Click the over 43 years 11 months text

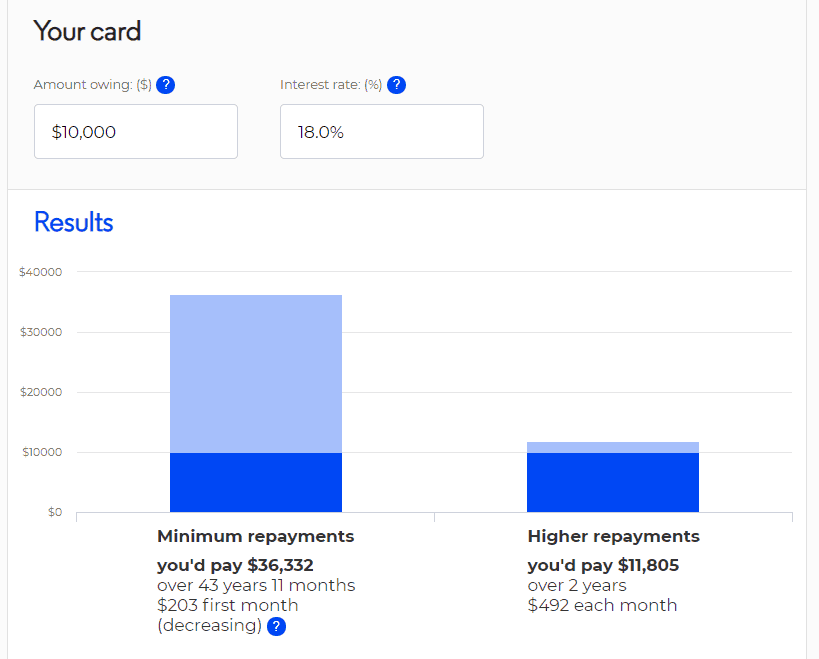tap(256, 585)
